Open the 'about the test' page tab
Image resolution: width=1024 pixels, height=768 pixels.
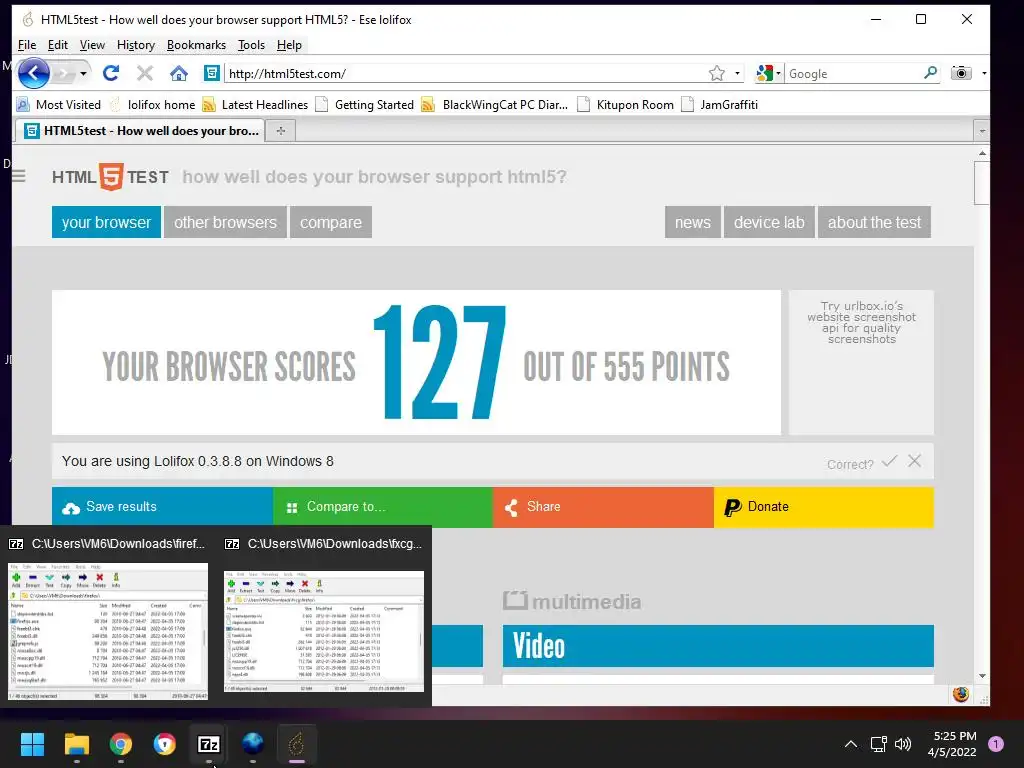pos(874,222)
